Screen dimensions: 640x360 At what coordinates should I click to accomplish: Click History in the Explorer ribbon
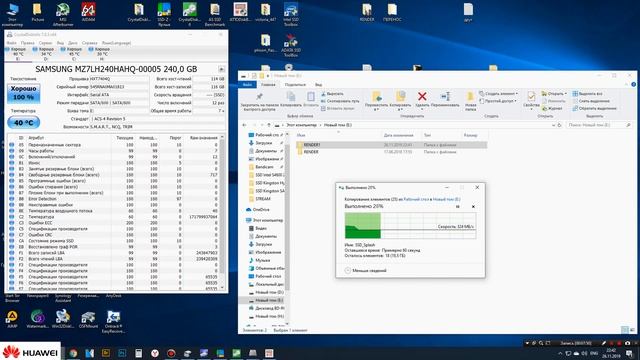(552, 108)
